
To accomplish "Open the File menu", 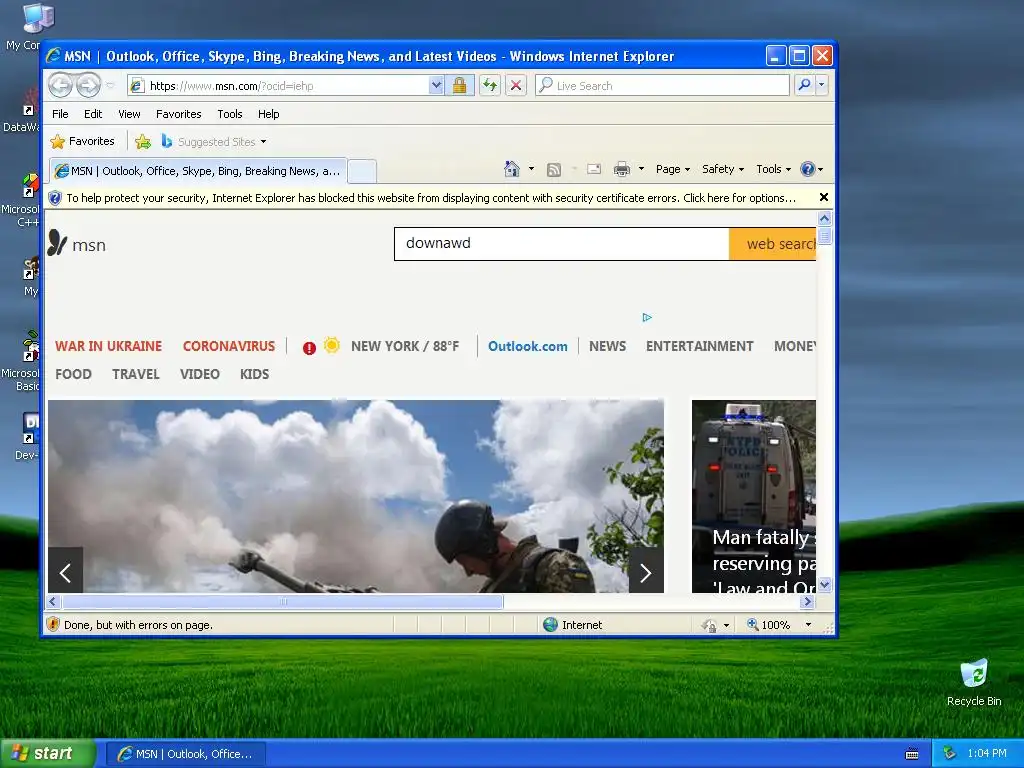I will click(x=60, y=114).
